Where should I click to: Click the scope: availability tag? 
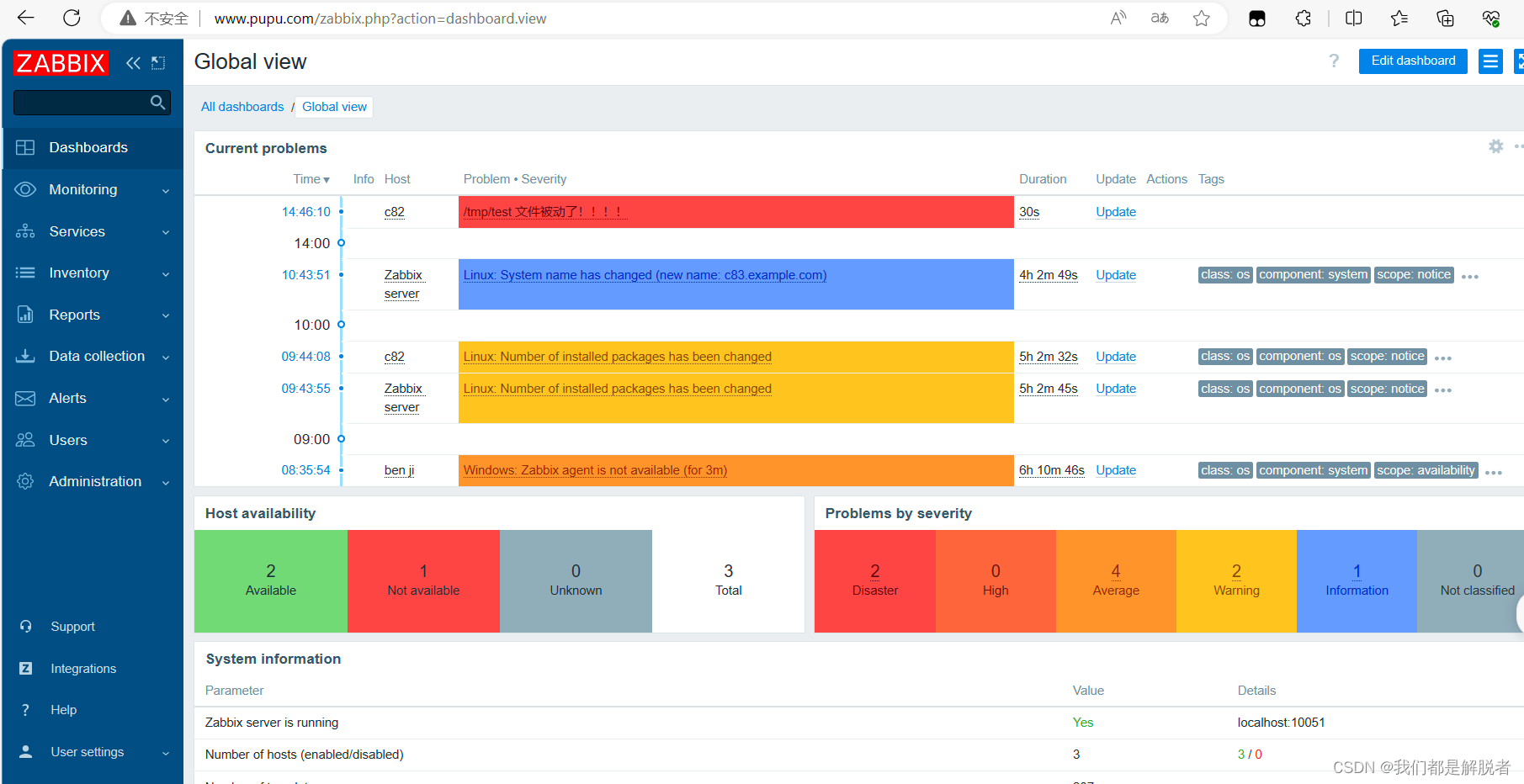tap(1426, 470)
